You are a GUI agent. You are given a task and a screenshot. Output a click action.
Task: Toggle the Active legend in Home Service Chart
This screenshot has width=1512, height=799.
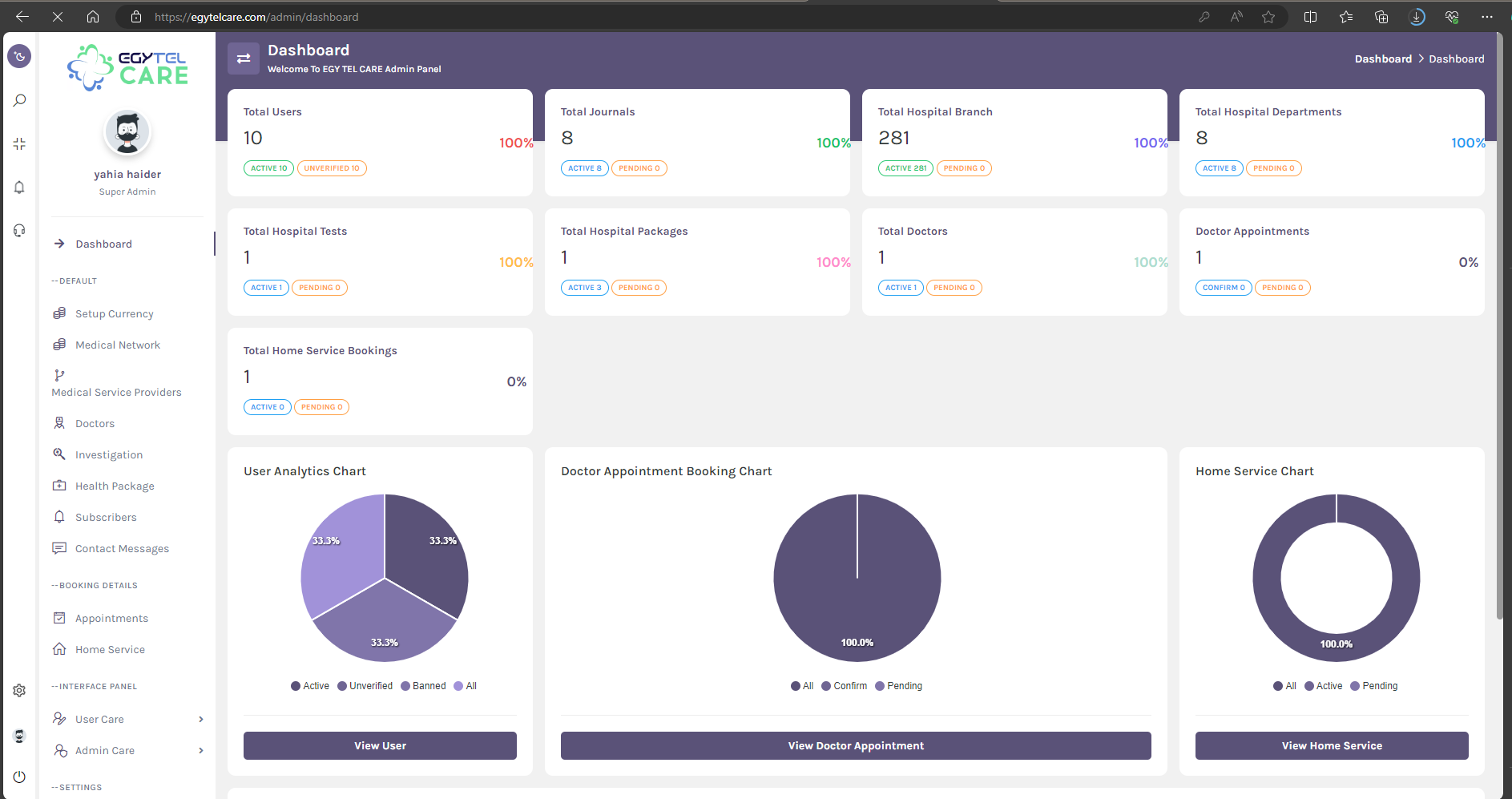click(x=1324, y=686)
